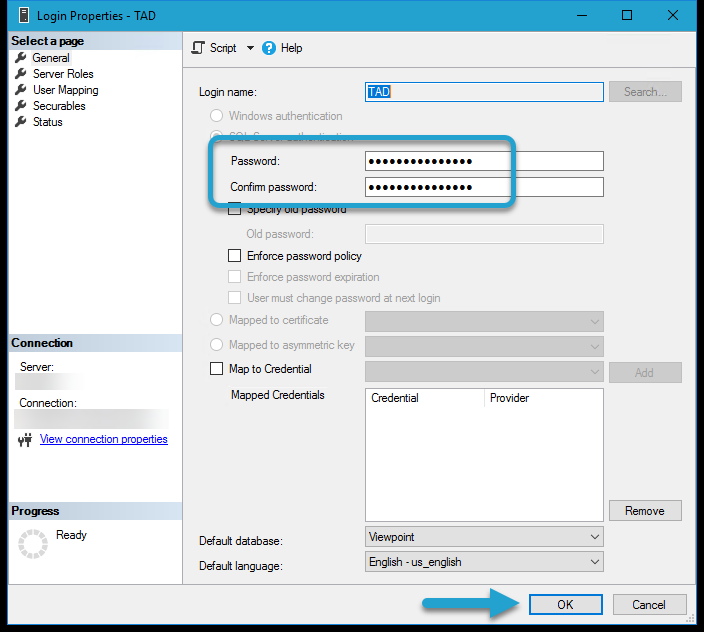Click the Password input field
The image size is (704, 632).
pyautogui.click(x=484, y=161)
